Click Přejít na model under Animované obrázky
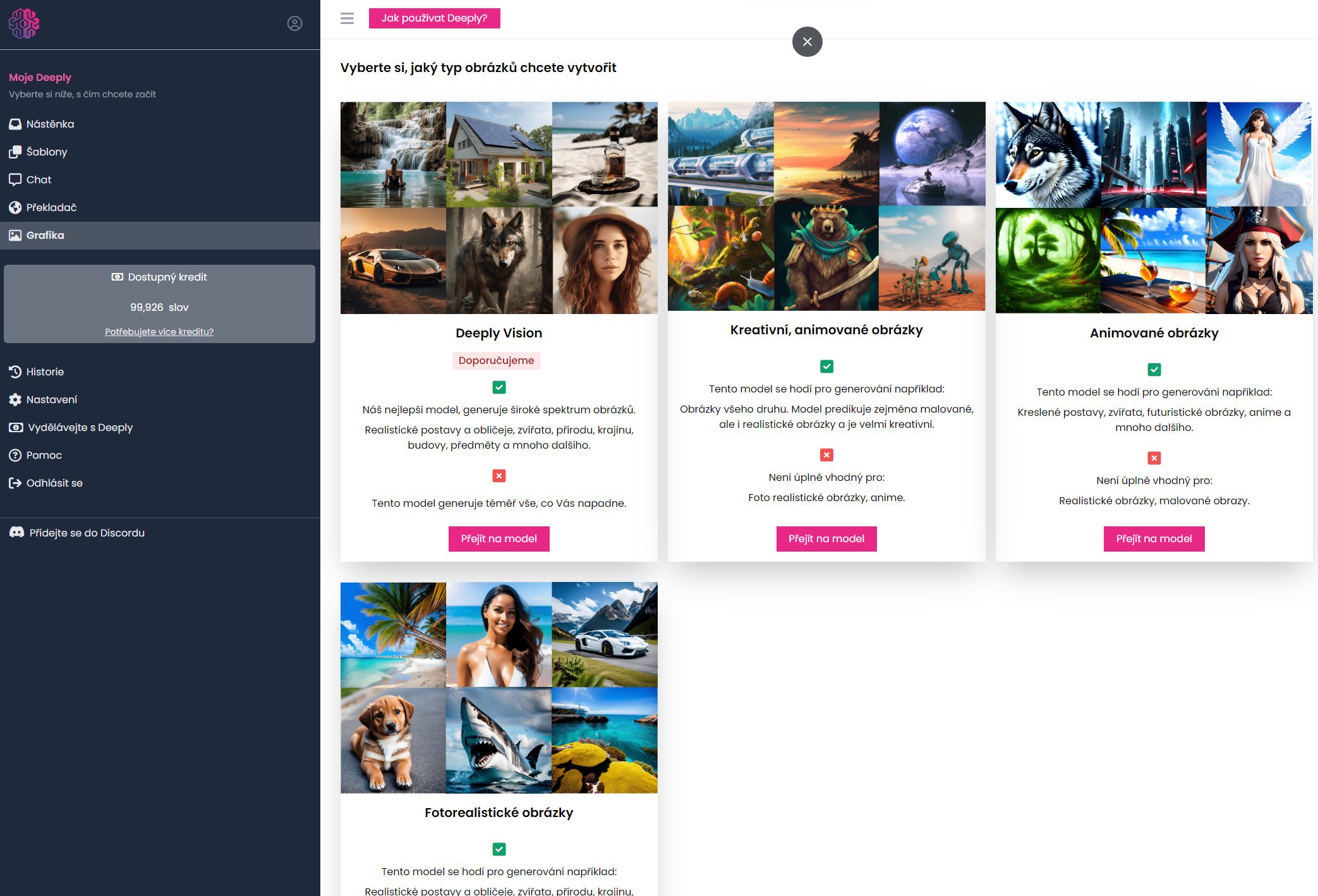The height and width of the screenshot is (896, 1318). click(x=1154, y=539)
